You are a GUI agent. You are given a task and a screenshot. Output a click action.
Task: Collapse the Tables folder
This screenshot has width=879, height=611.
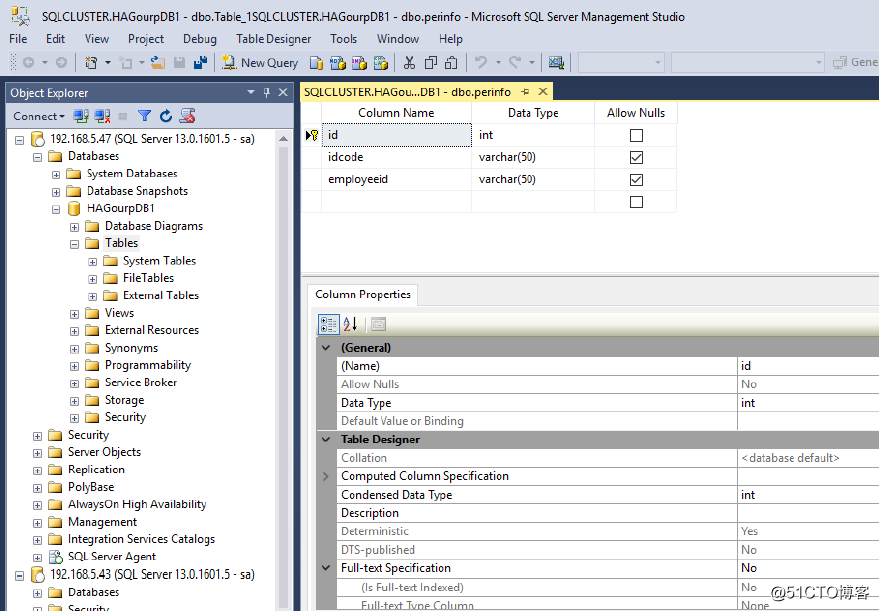pyautogui.click(x=74, y=244)
